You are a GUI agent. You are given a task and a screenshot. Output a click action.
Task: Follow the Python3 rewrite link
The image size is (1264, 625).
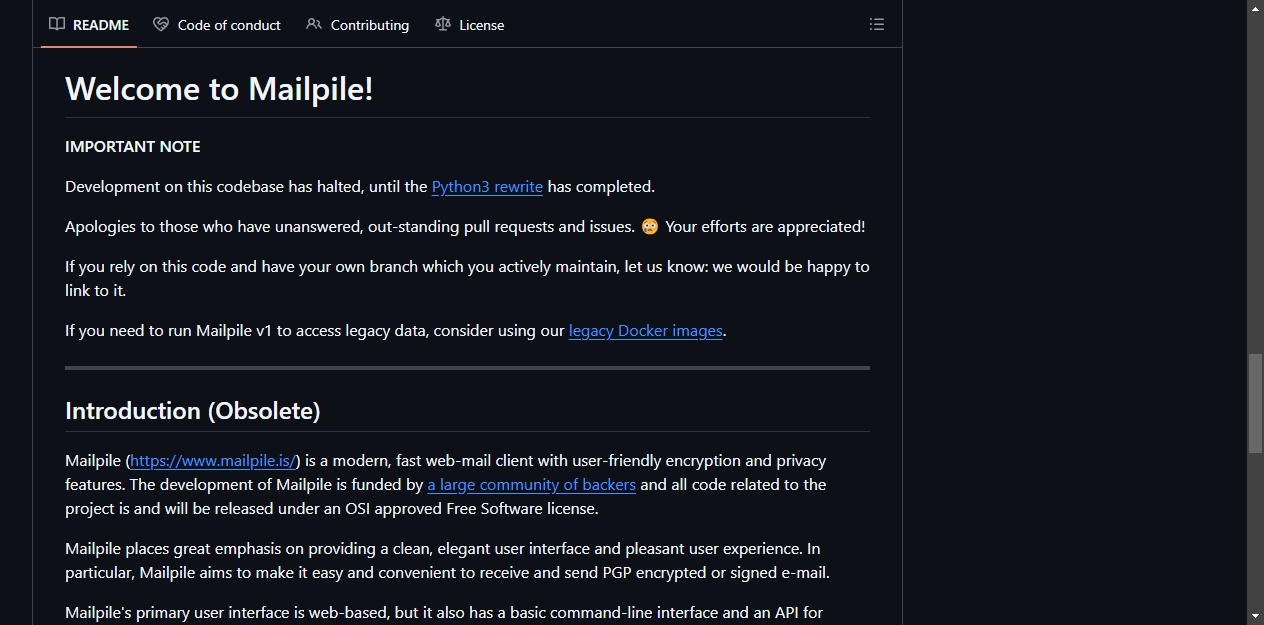[487, 187]
